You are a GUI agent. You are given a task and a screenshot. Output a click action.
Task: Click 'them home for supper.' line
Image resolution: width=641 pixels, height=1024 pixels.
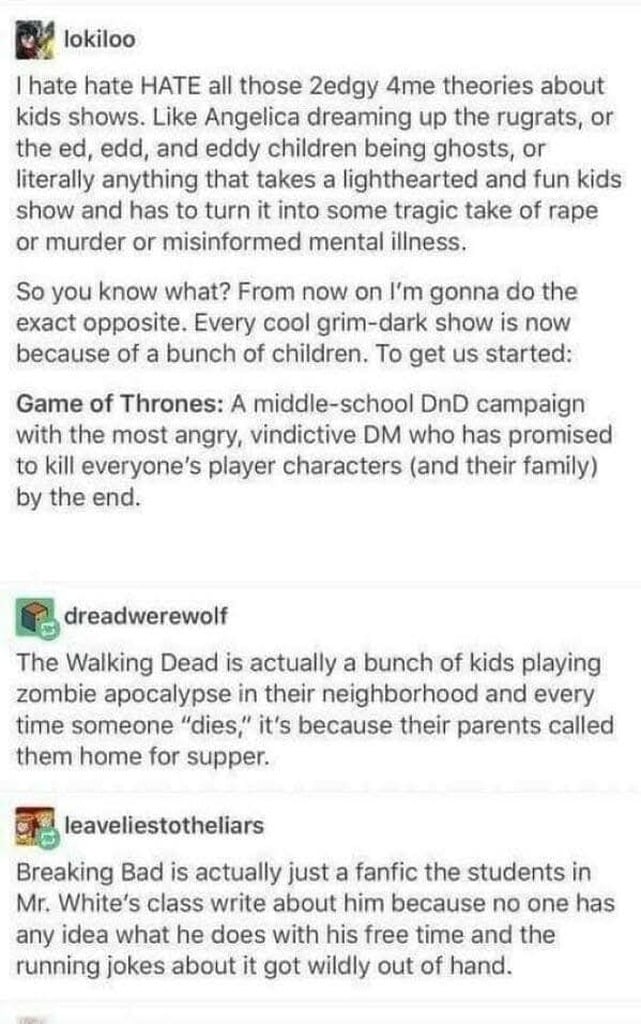click(x=142, y=756)
